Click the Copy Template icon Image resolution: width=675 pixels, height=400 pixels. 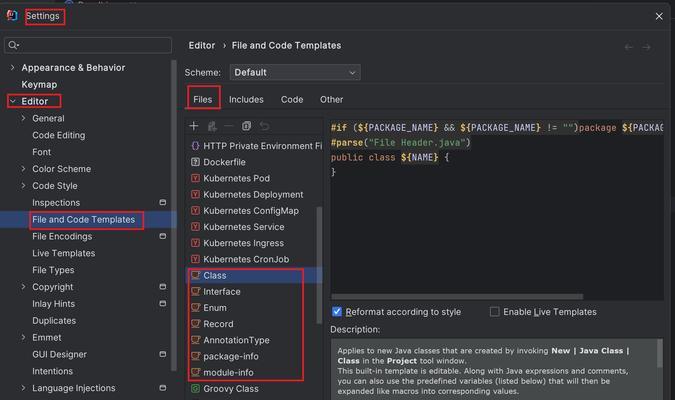click(246, 126)
